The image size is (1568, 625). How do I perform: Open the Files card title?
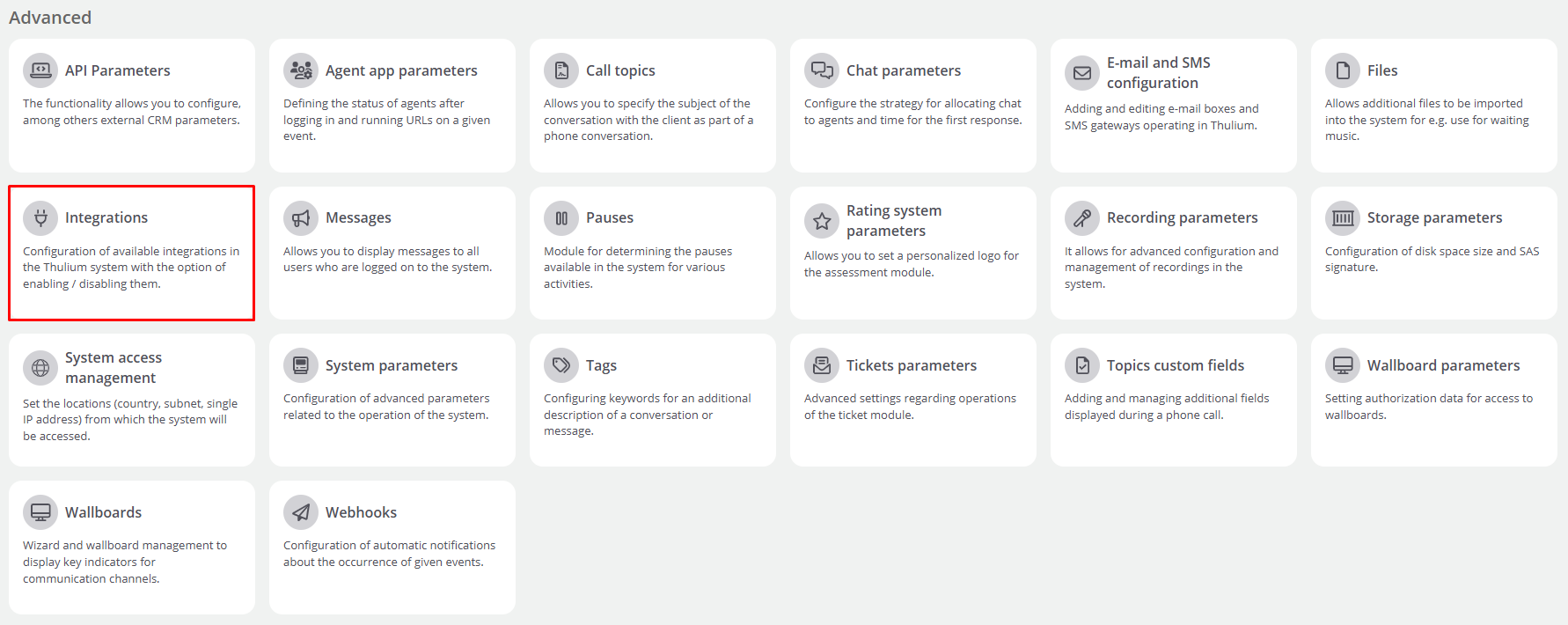point(1382,70)
